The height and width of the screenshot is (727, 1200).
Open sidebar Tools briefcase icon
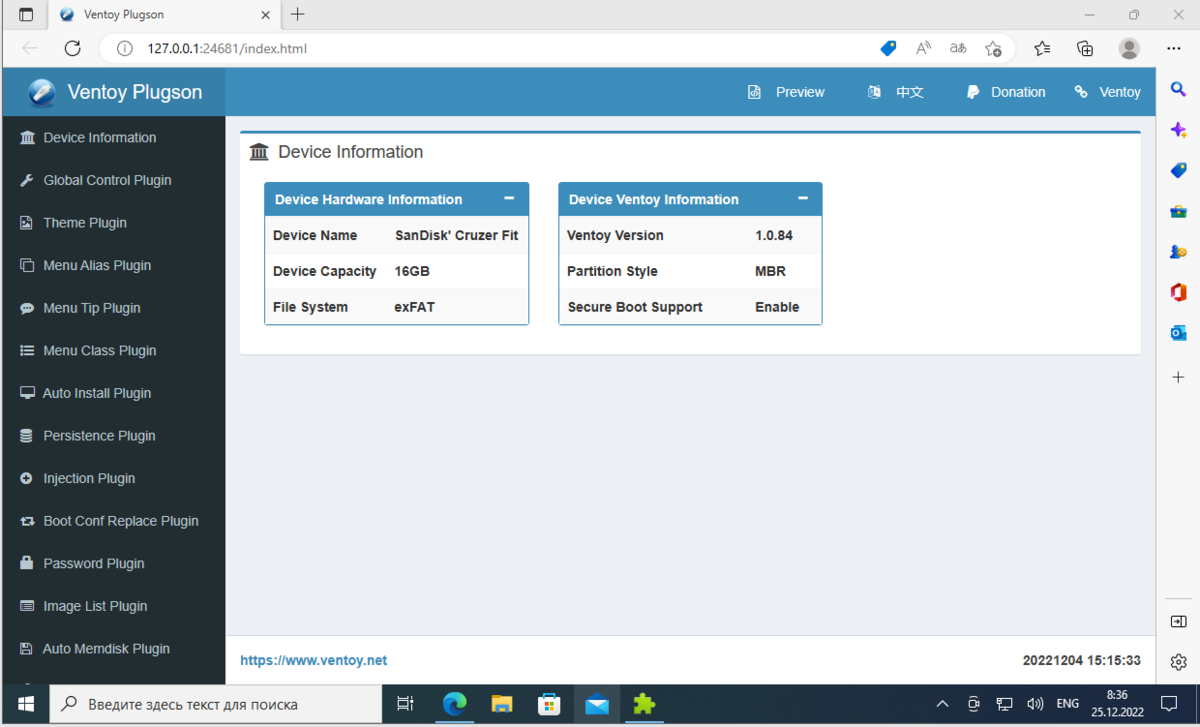(1178, 212)
